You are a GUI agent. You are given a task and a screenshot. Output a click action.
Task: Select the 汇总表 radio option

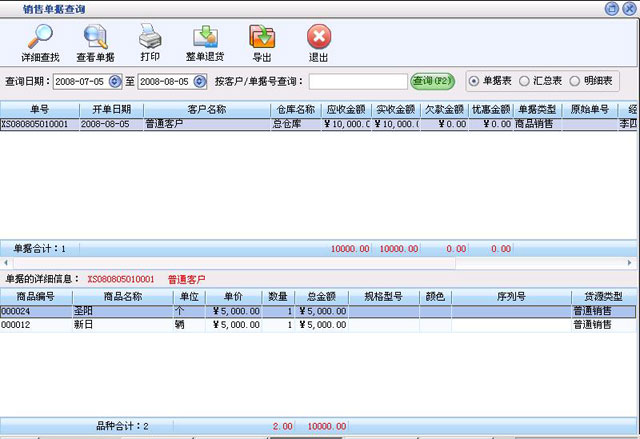524,80
